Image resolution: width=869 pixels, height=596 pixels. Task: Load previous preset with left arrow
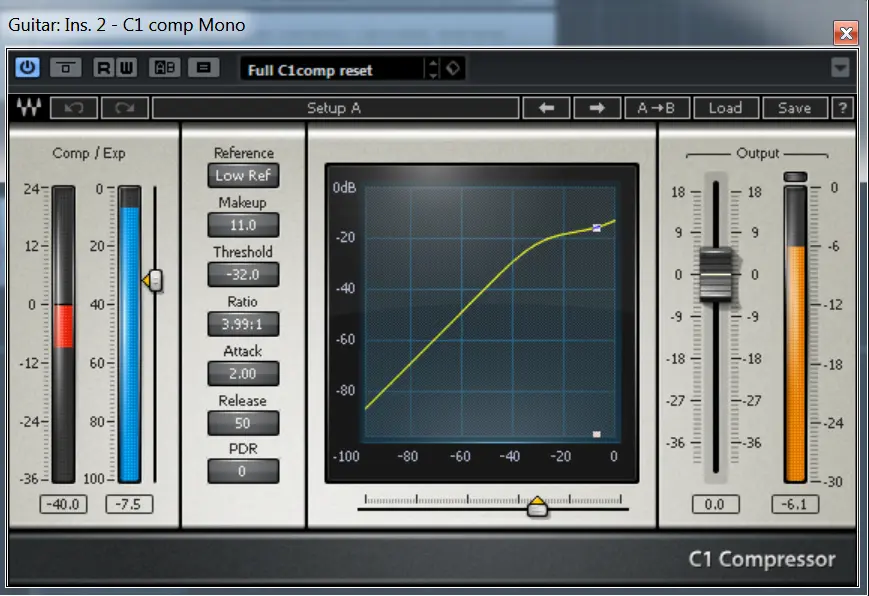547,108
